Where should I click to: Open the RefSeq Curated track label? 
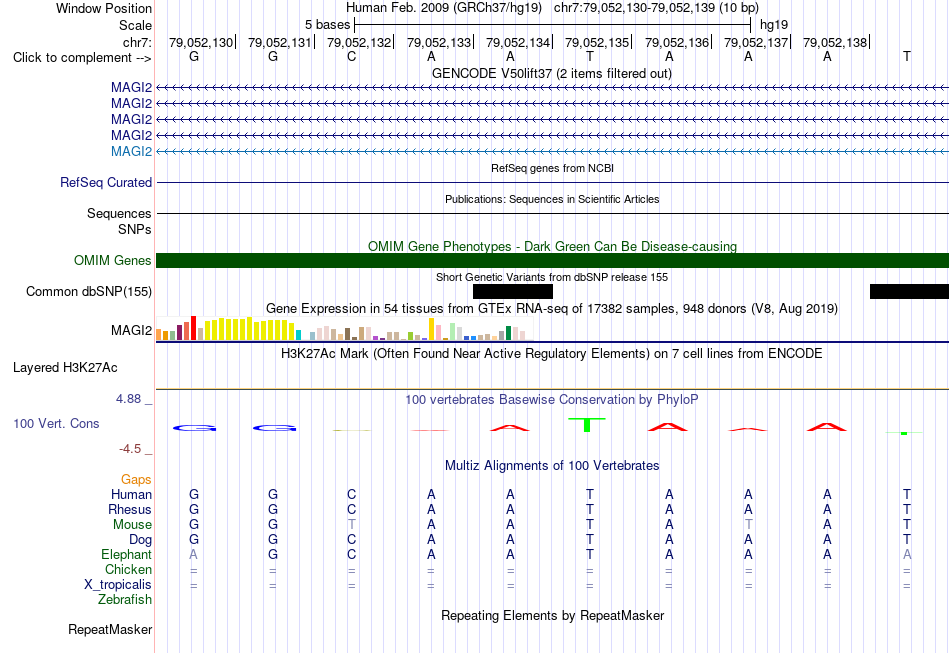pyautogui.click(x=106, y=182)
